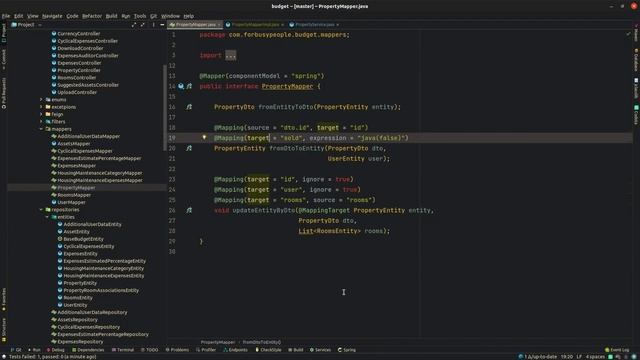Click the Structure sidebar tab on left edge
This screenshot has height=360, width=640.
[x=4, y=330]
